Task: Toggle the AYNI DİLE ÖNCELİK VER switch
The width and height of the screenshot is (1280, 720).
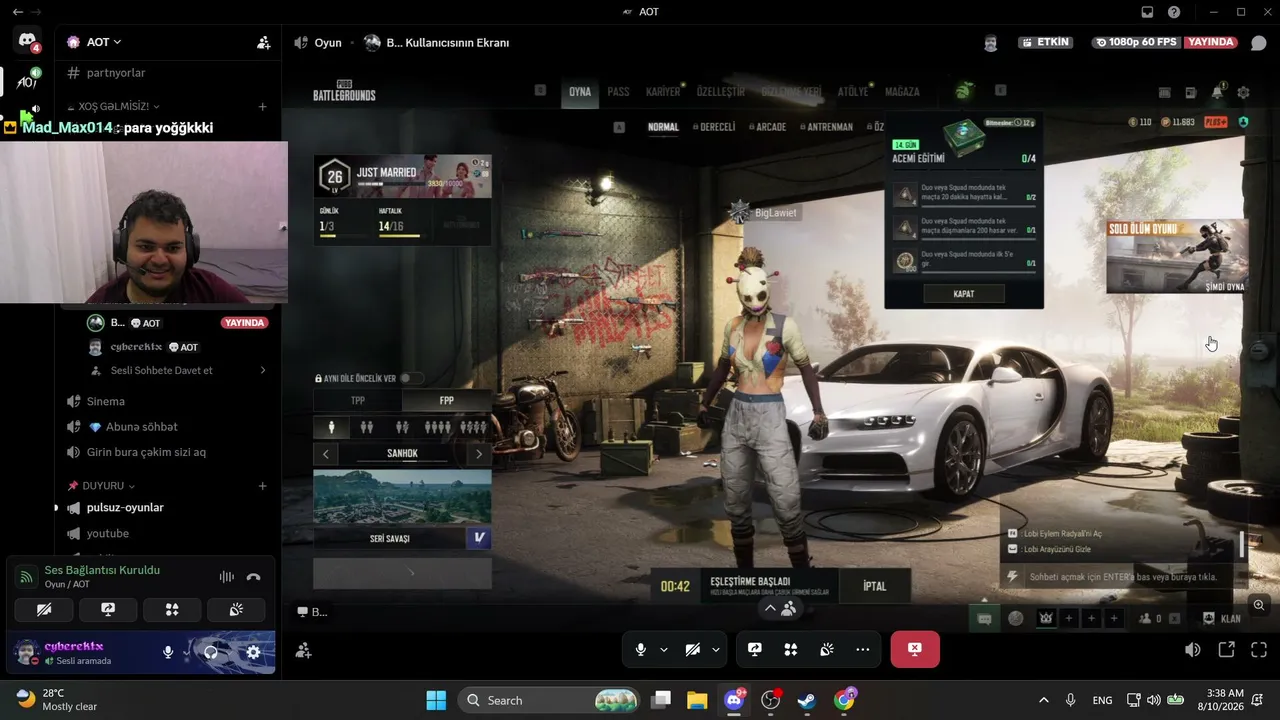Action: [410, 378]
